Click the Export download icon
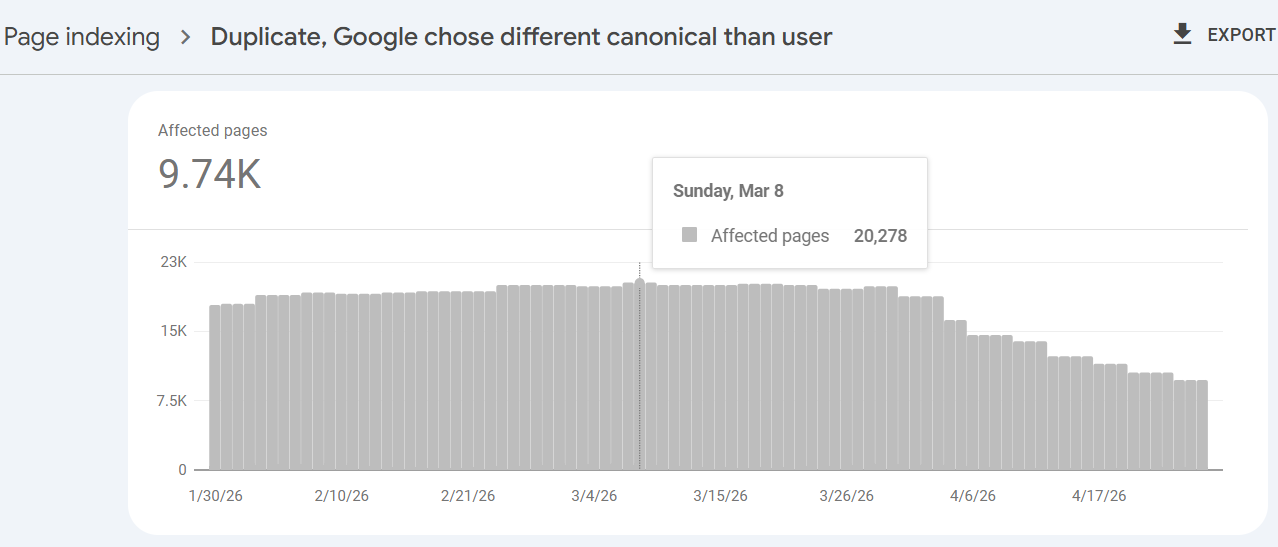This screenshot has height=547, width=1278. (1183, 35)
